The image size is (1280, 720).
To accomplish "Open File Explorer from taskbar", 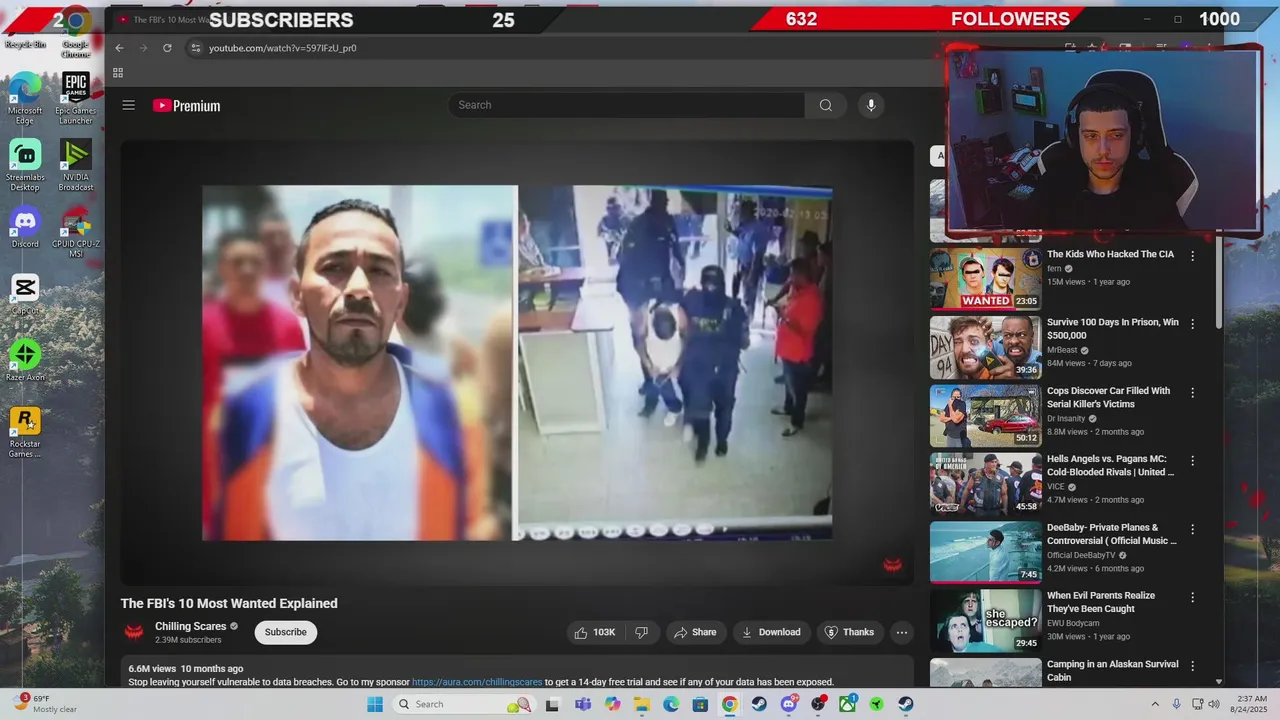I will [641, 704].
